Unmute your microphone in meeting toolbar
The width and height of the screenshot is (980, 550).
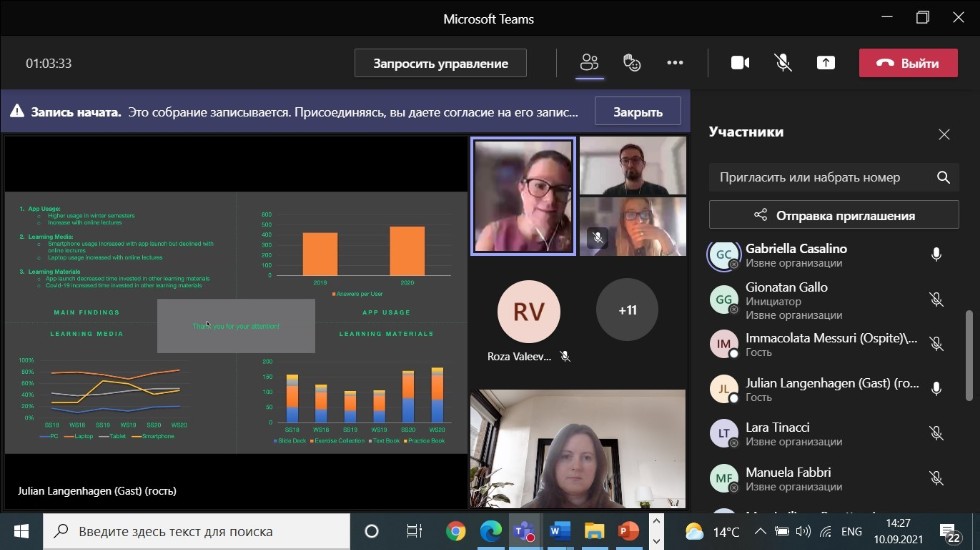click(783, 63)
